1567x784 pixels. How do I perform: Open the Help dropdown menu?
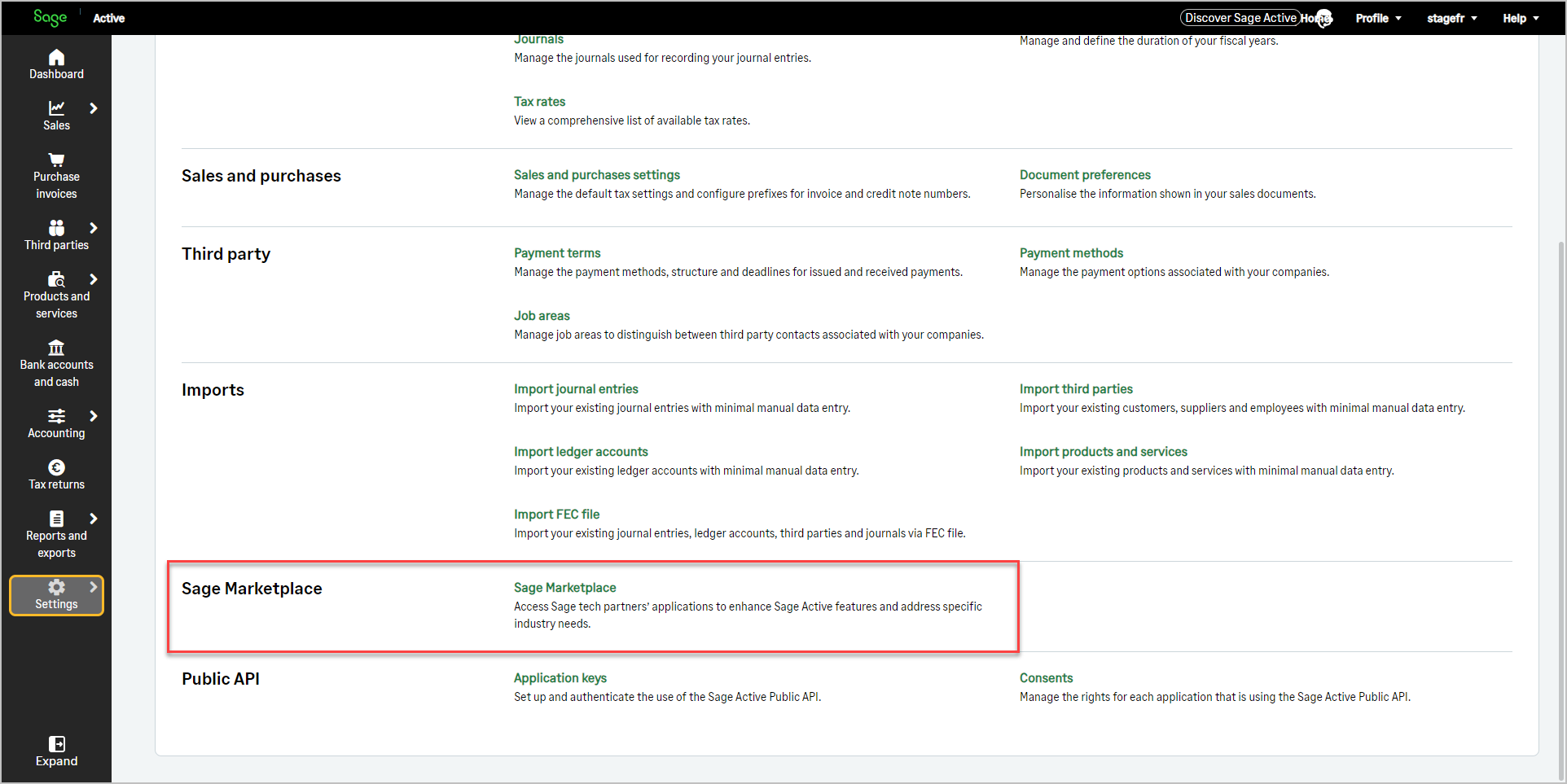pyautogui.click(x=1521, y=18)
